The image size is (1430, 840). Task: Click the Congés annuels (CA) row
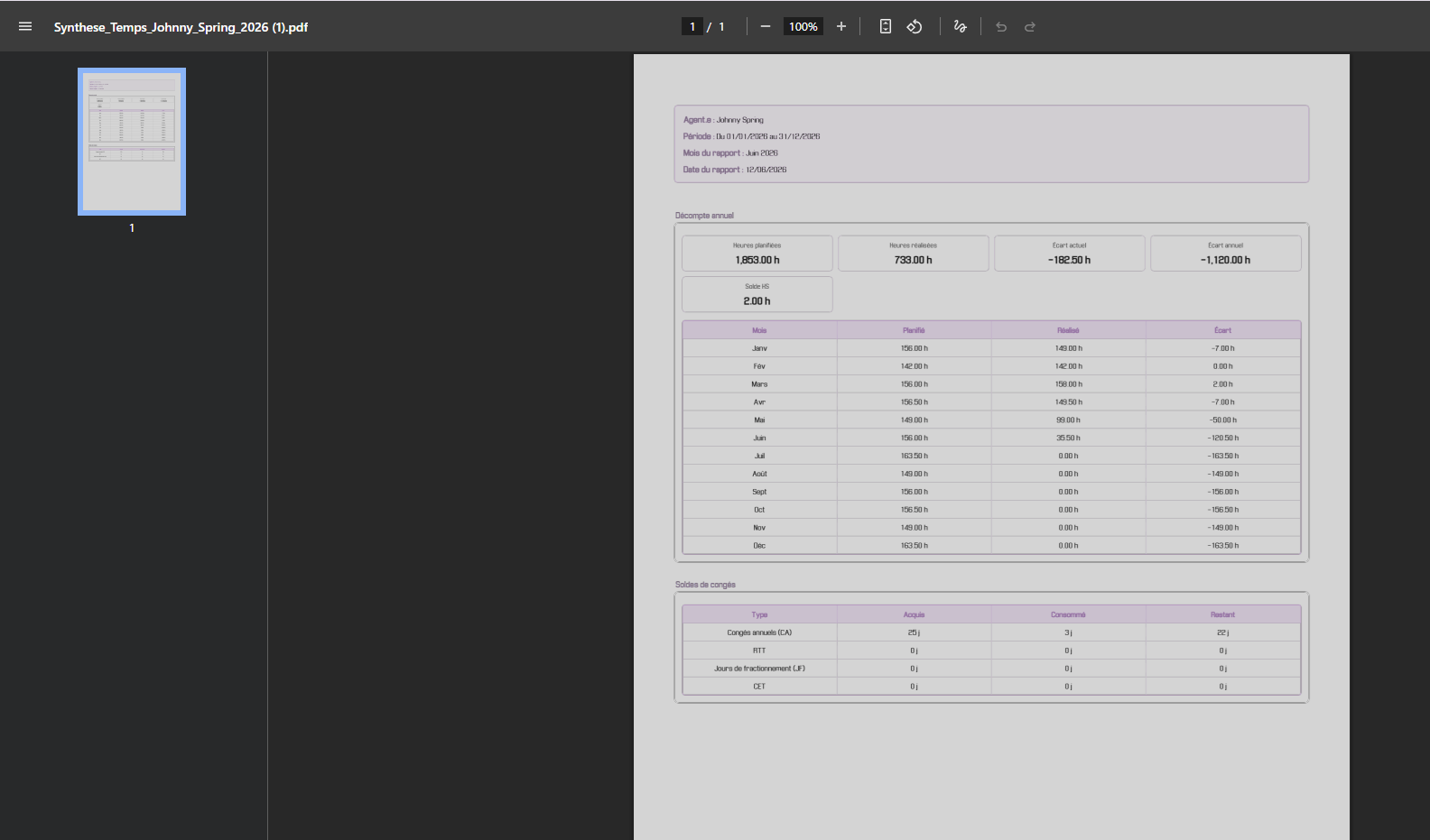tap(991, 632)
